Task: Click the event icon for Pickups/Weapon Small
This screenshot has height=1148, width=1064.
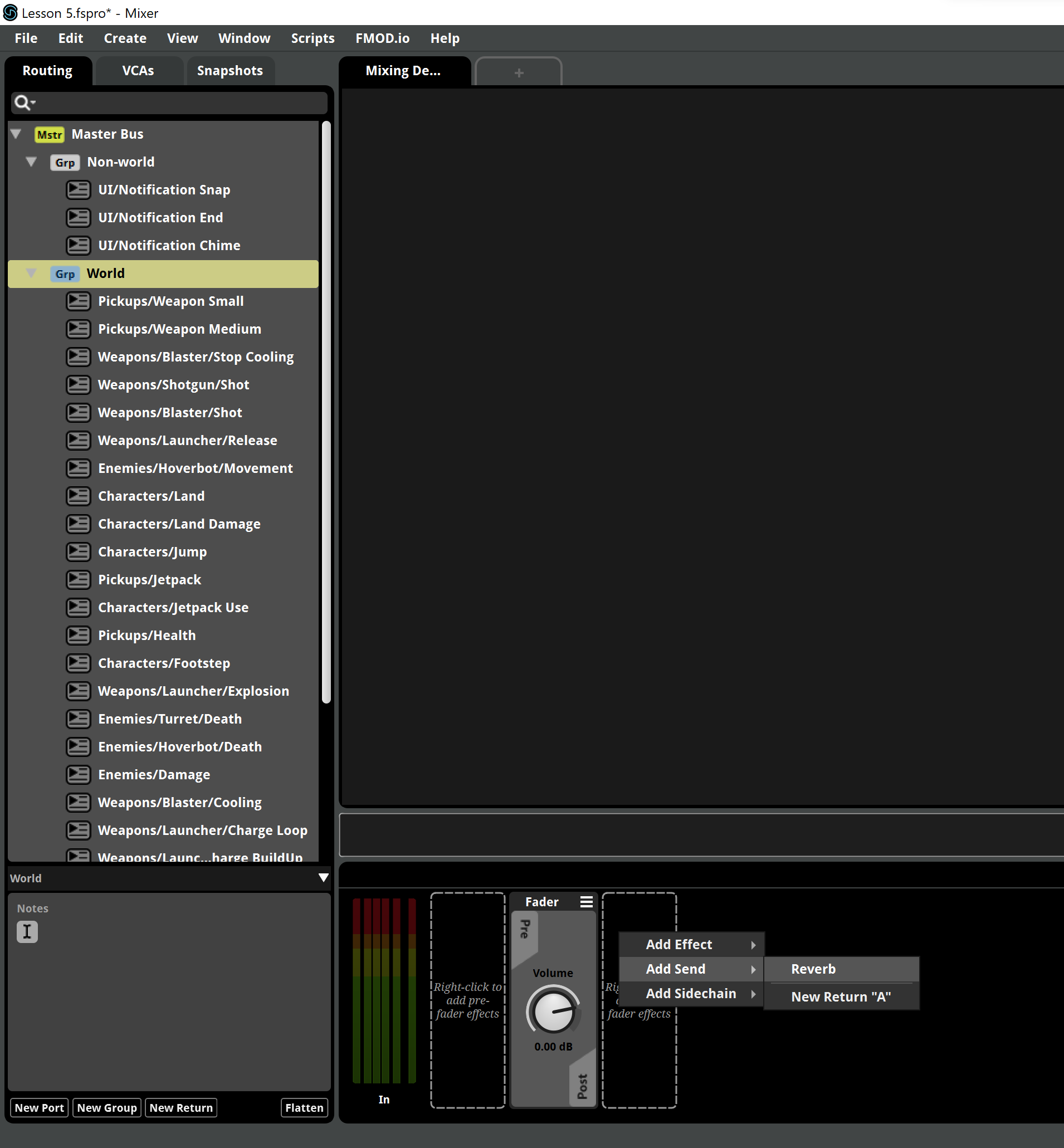Action: point(78,301)
